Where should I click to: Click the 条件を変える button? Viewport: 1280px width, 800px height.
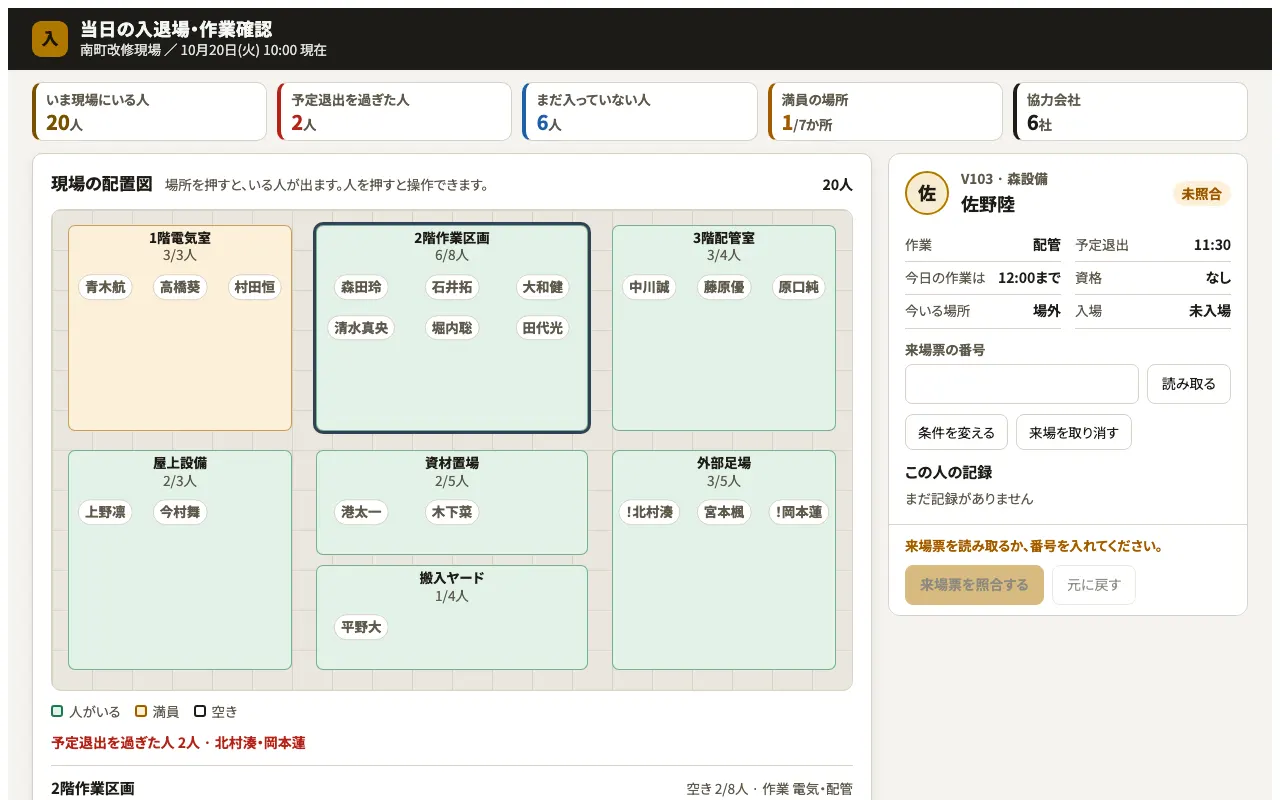[x=956, y=432]
